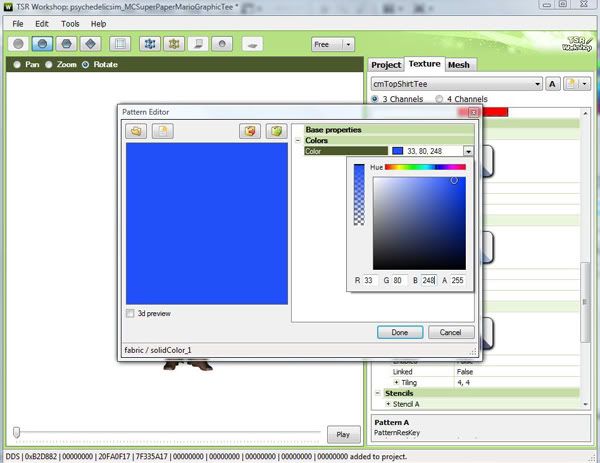Click the green export icon in Pattern Editor
Screen dimensions: 600x463
(x=276, y=131)
